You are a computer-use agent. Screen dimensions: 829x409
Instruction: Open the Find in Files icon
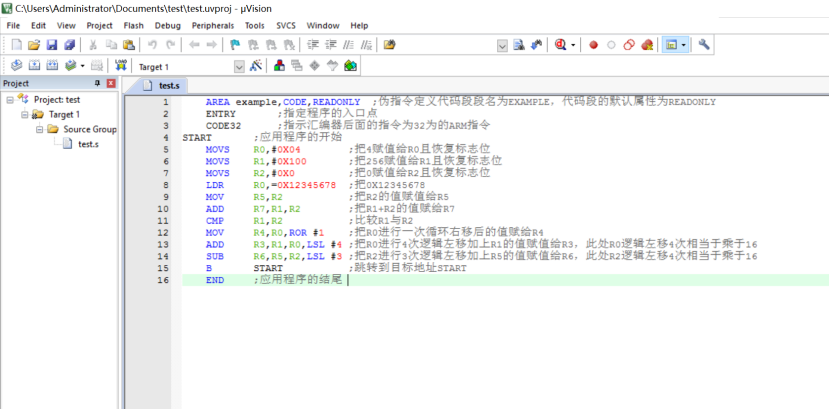(390, 45)
